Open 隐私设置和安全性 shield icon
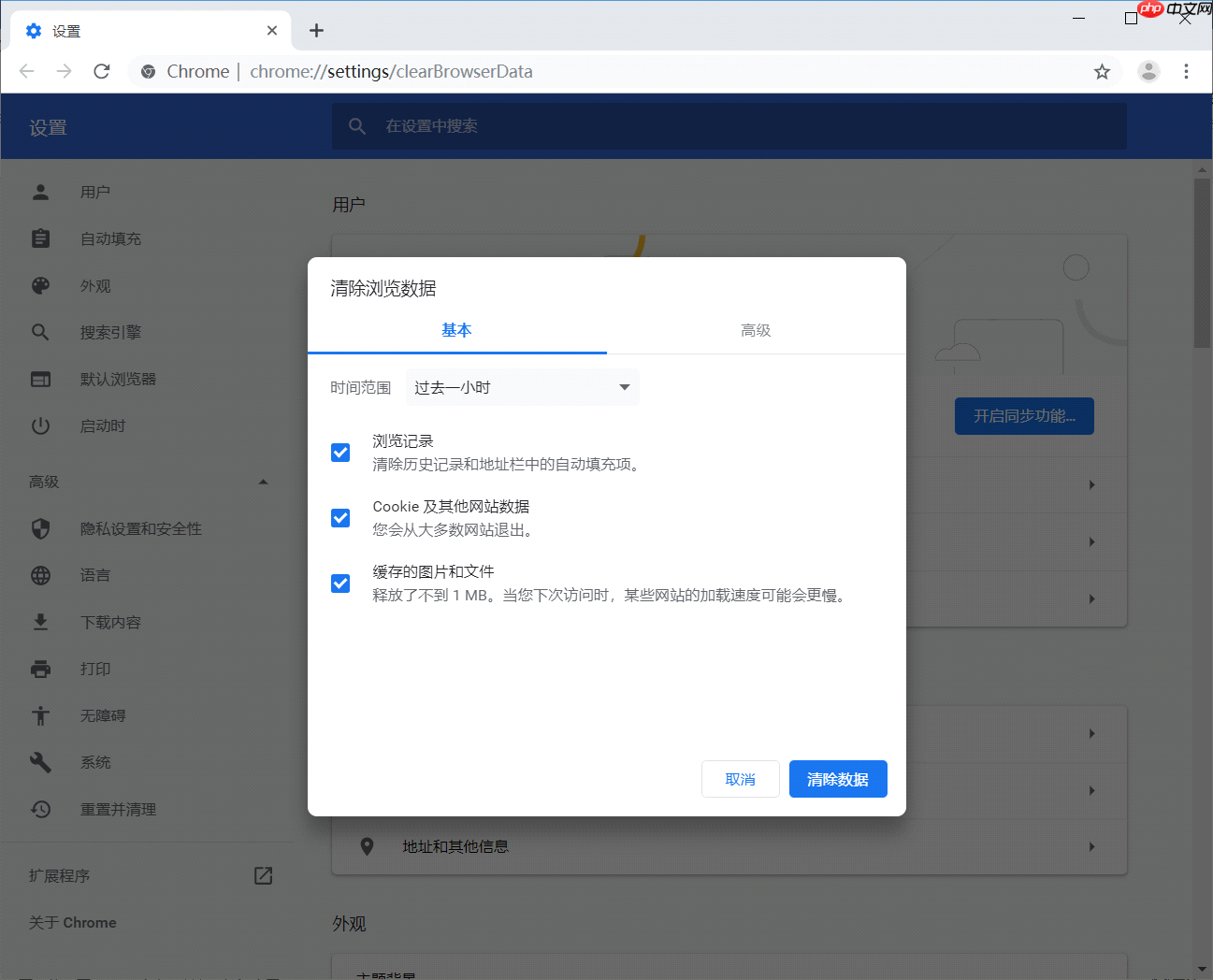This screenshot has height=980, width=1213. point(40,528)
